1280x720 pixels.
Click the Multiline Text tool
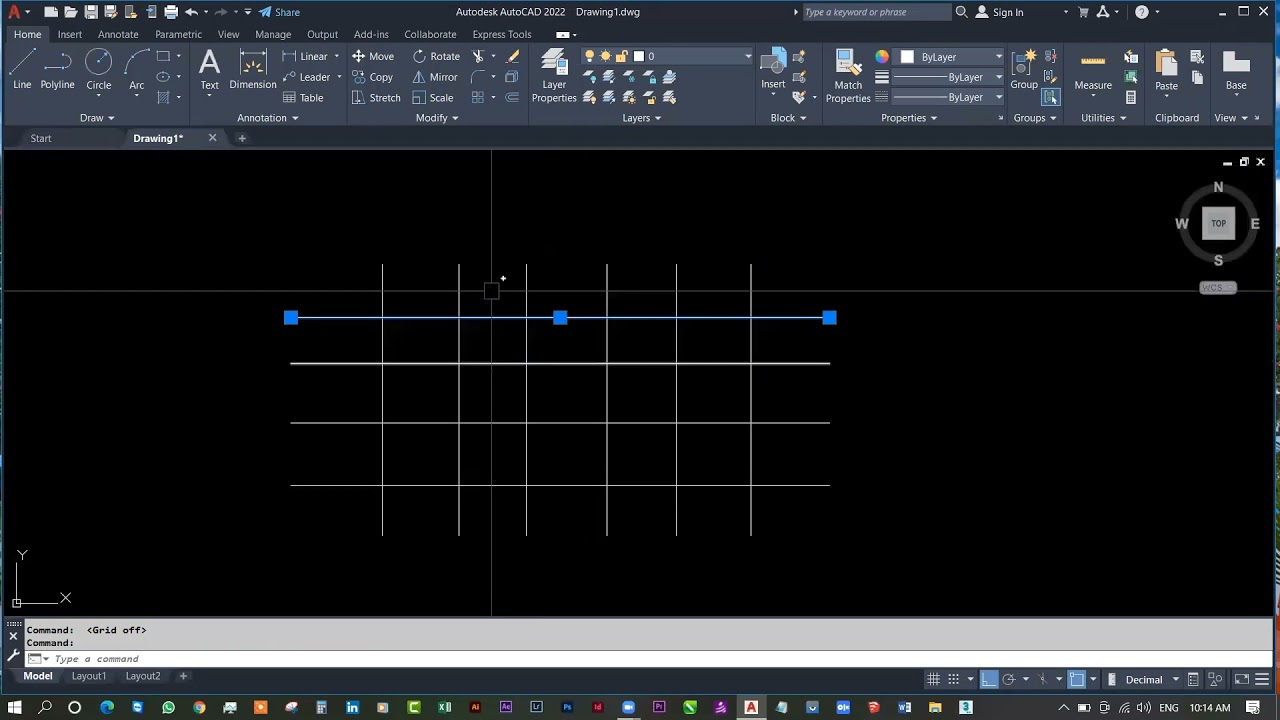pyautogui.click(x=209, y=70)
